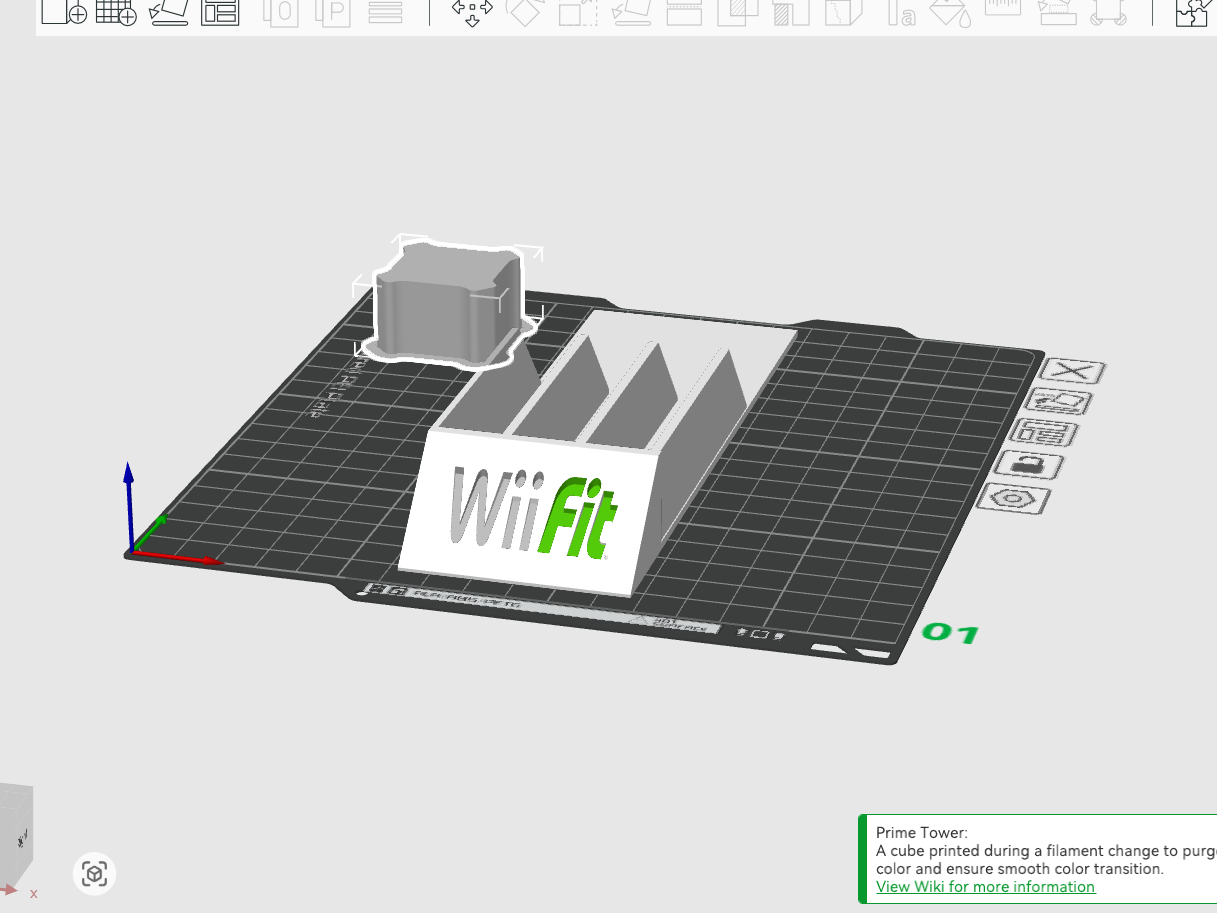The height and width of the screenshot is (913, 1217).
Task: Select the Measure tool
Action: (1004, 10)
